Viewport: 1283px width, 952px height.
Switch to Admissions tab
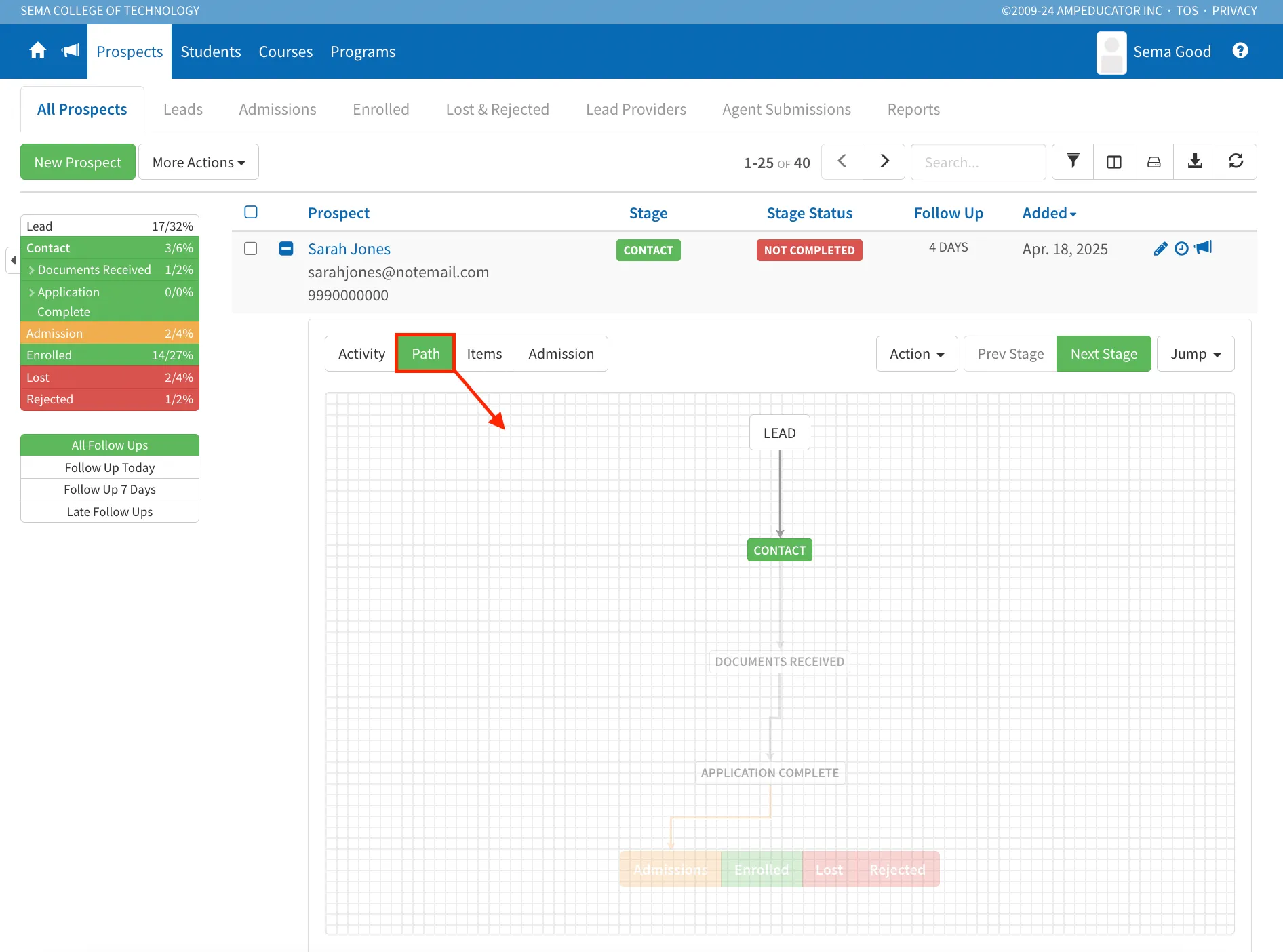tap(277, 109)
